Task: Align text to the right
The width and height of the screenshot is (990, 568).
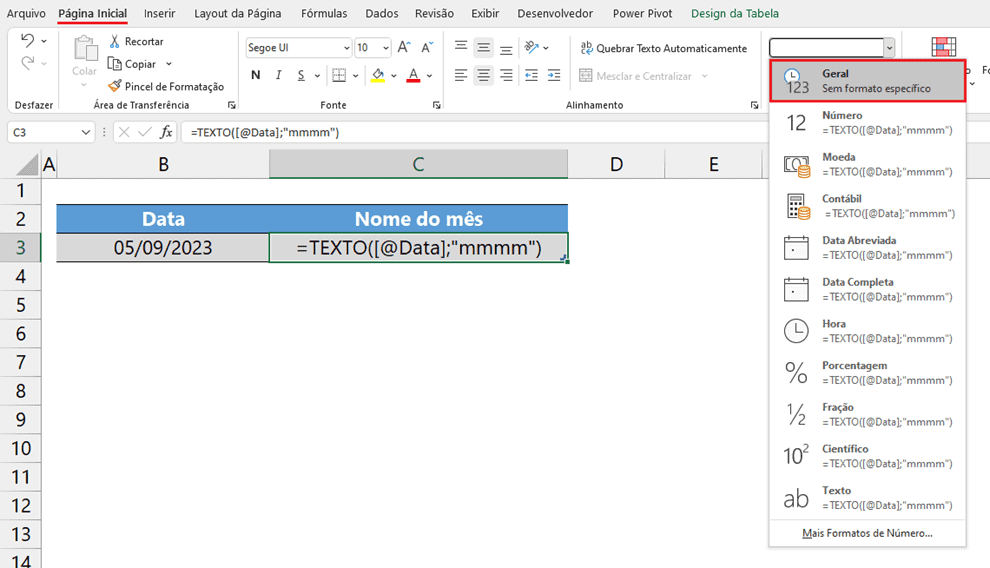Action: tap(506, 76)
